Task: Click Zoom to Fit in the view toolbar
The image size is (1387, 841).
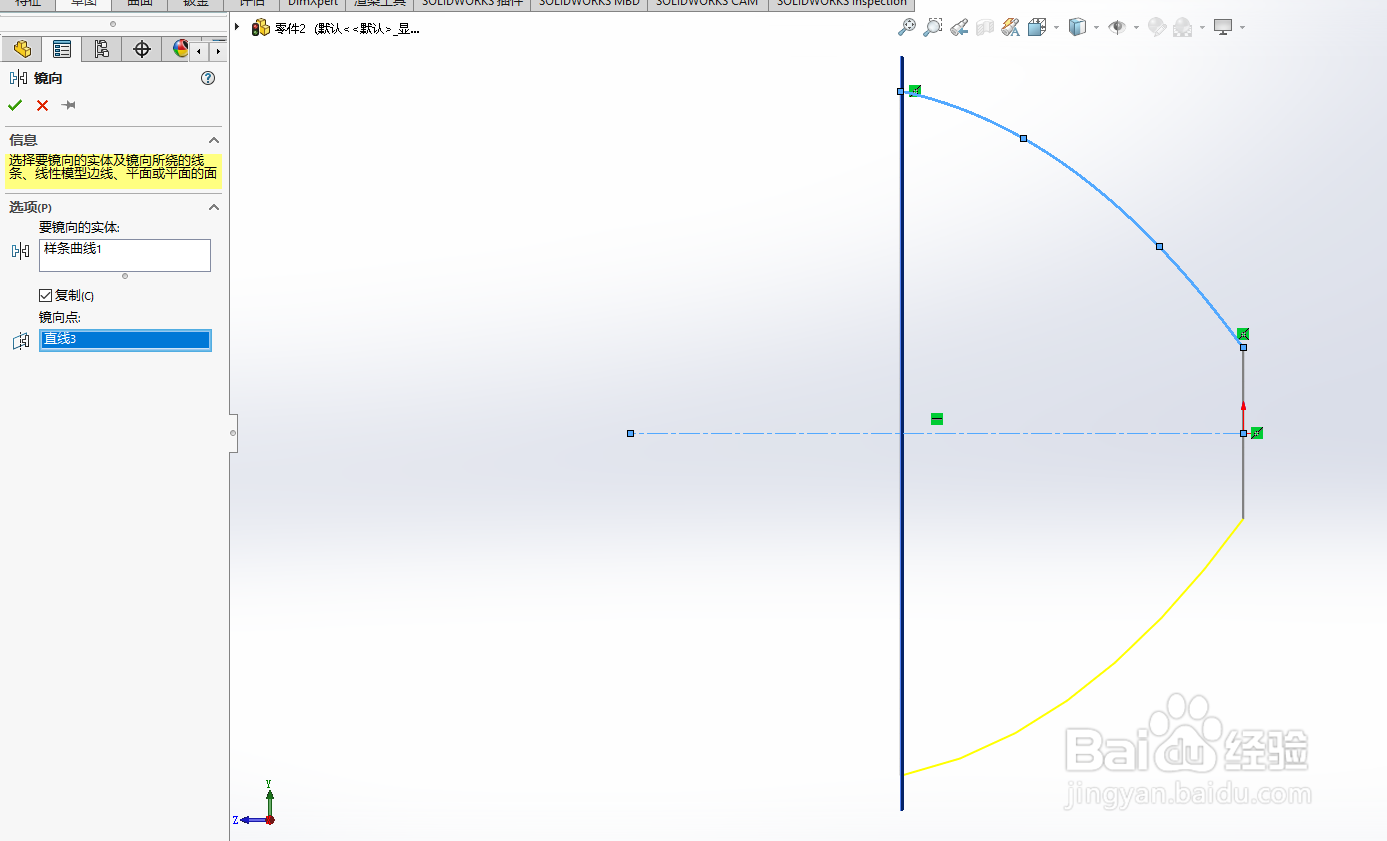Action: click(x=906, y=28)
